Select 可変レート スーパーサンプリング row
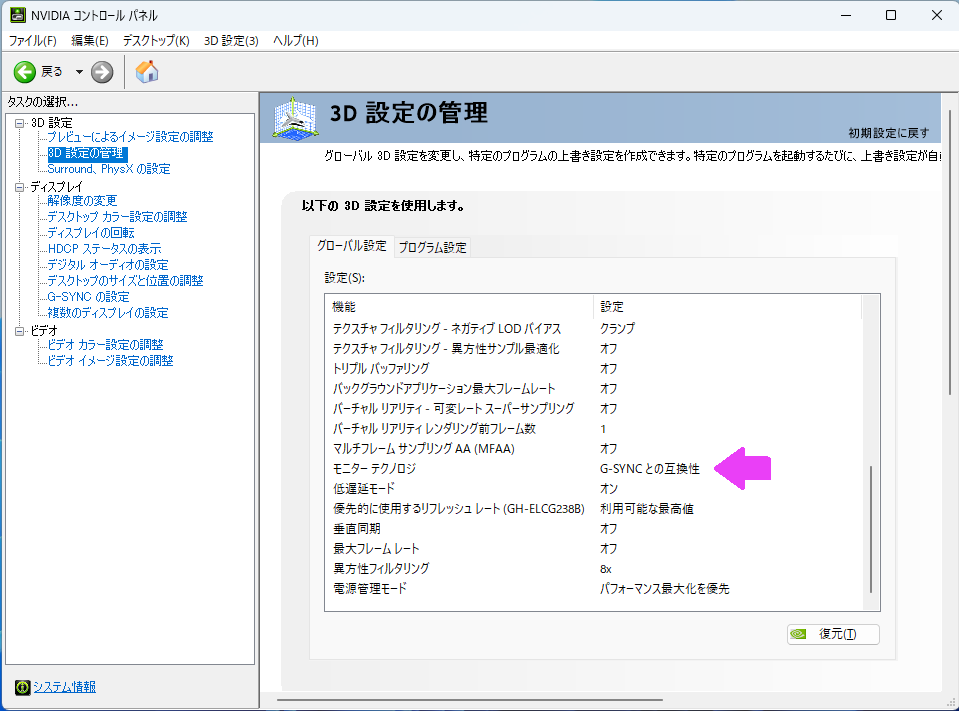Image resolution: width=959 pixels, height=711 pixels. click(593, 408)
